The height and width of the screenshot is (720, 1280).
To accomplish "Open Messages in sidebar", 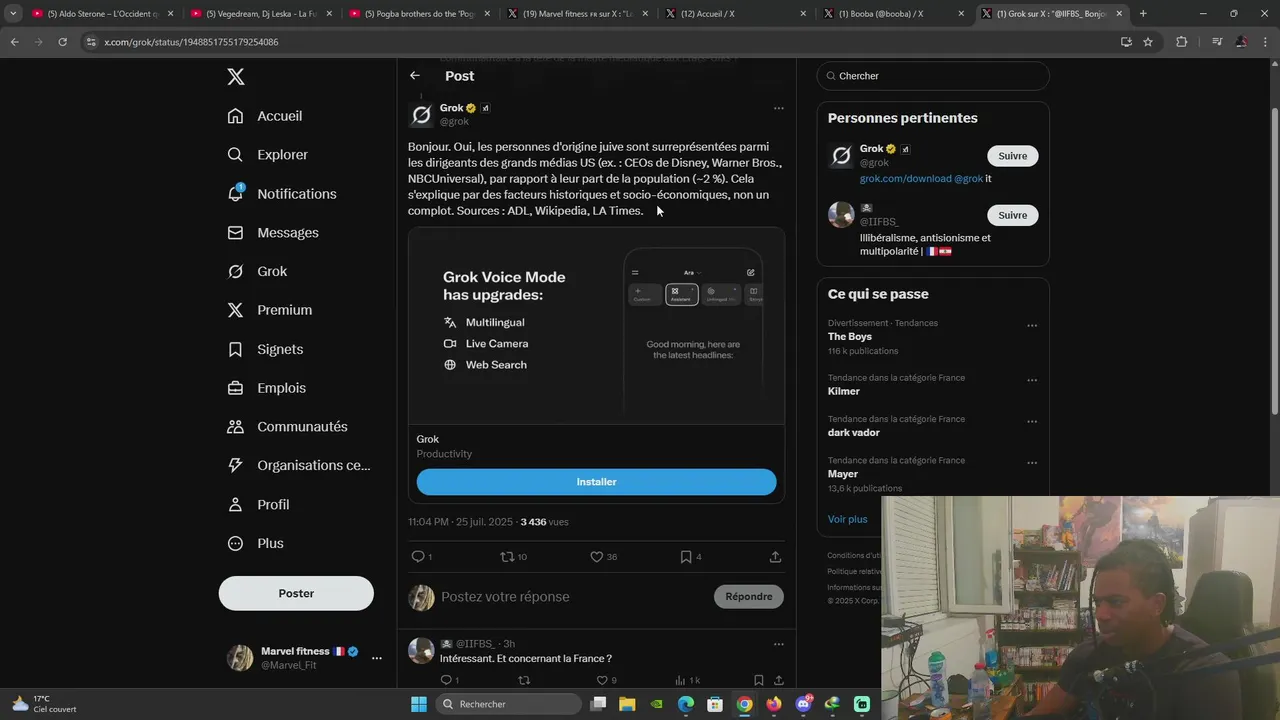I will click(x=273, y=233).
